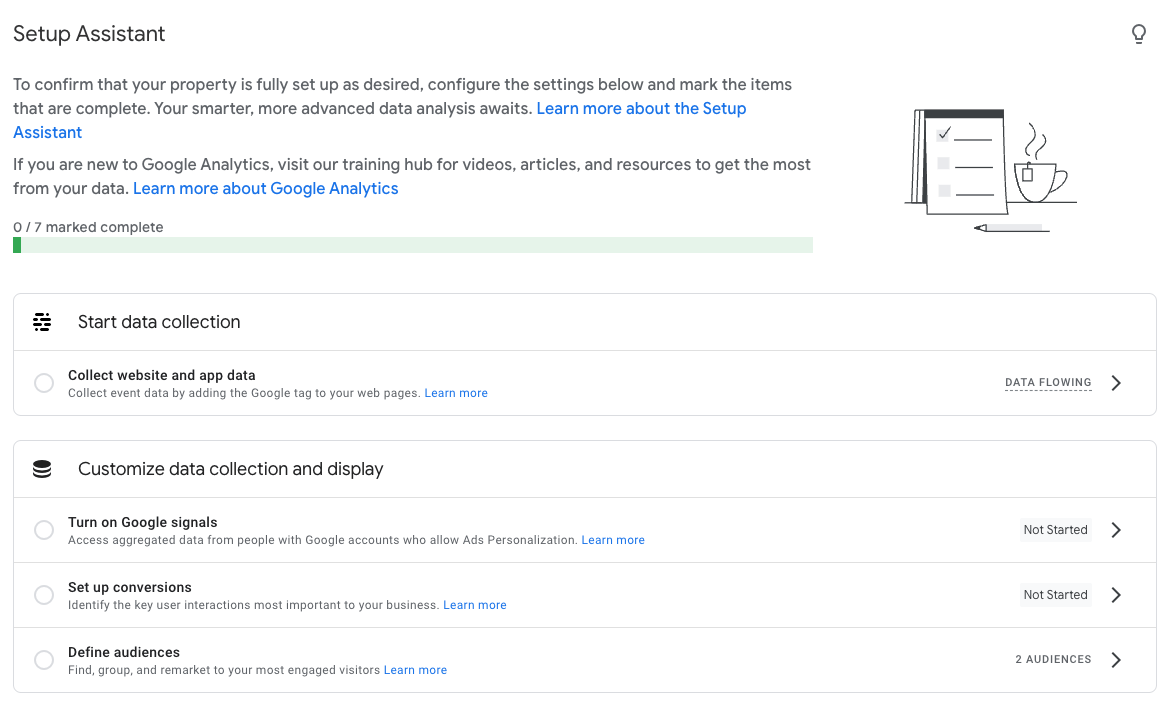Click the Turn on Google signals title

coord(142,522)
